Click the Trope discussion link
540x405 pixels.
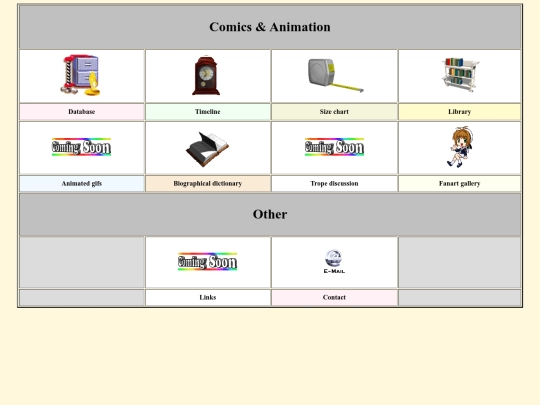tap(334, 184)
